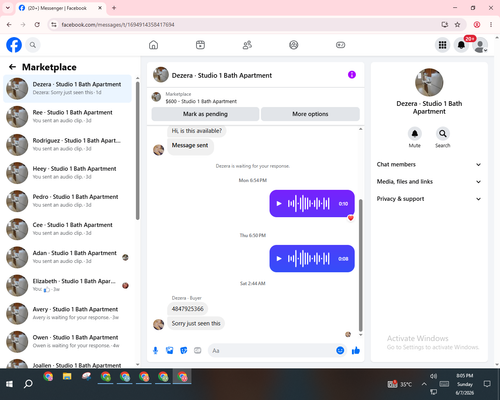Open a new browser tab
This screenshot has height=400, width=500.
click(x=114, y=8)
